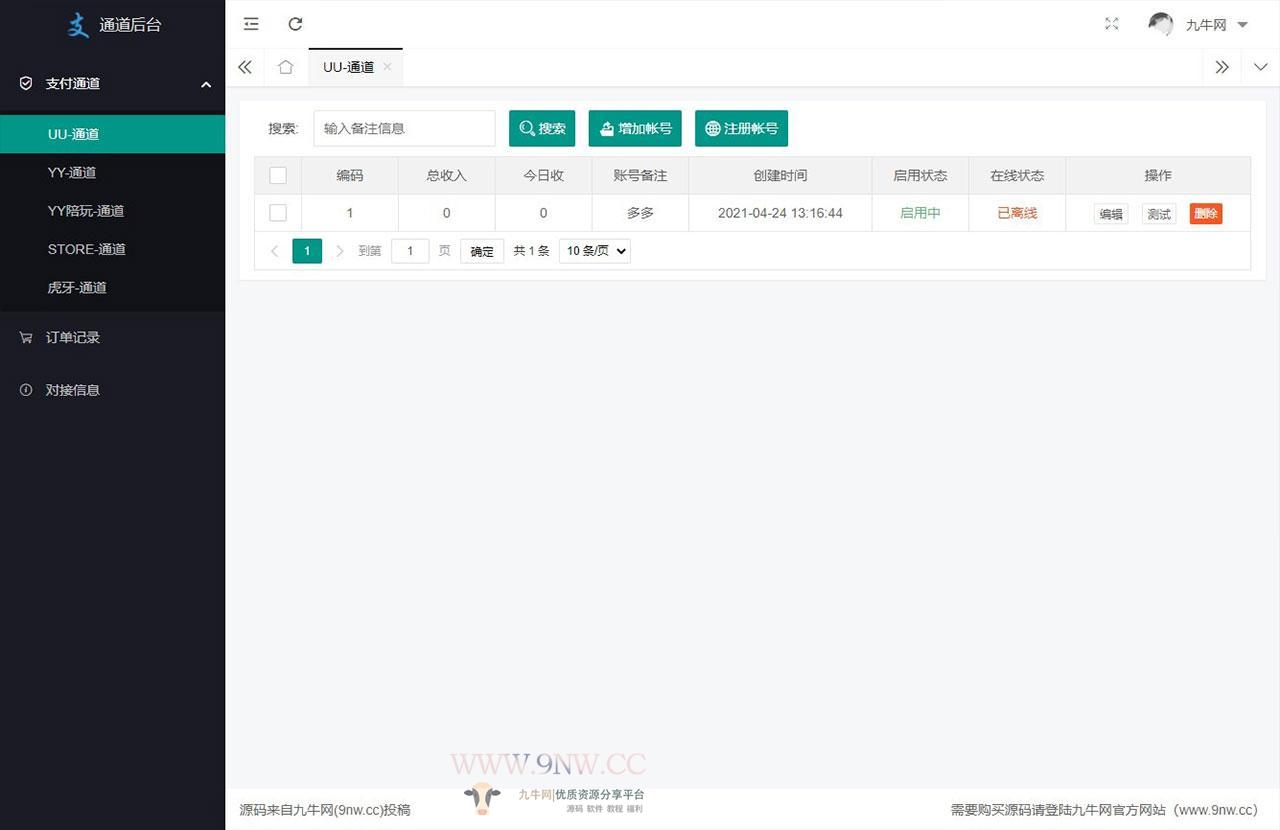Open 订单记录 in the sidebar
Viewport: 1280px width, 830px height.
(x=112, y=338)
